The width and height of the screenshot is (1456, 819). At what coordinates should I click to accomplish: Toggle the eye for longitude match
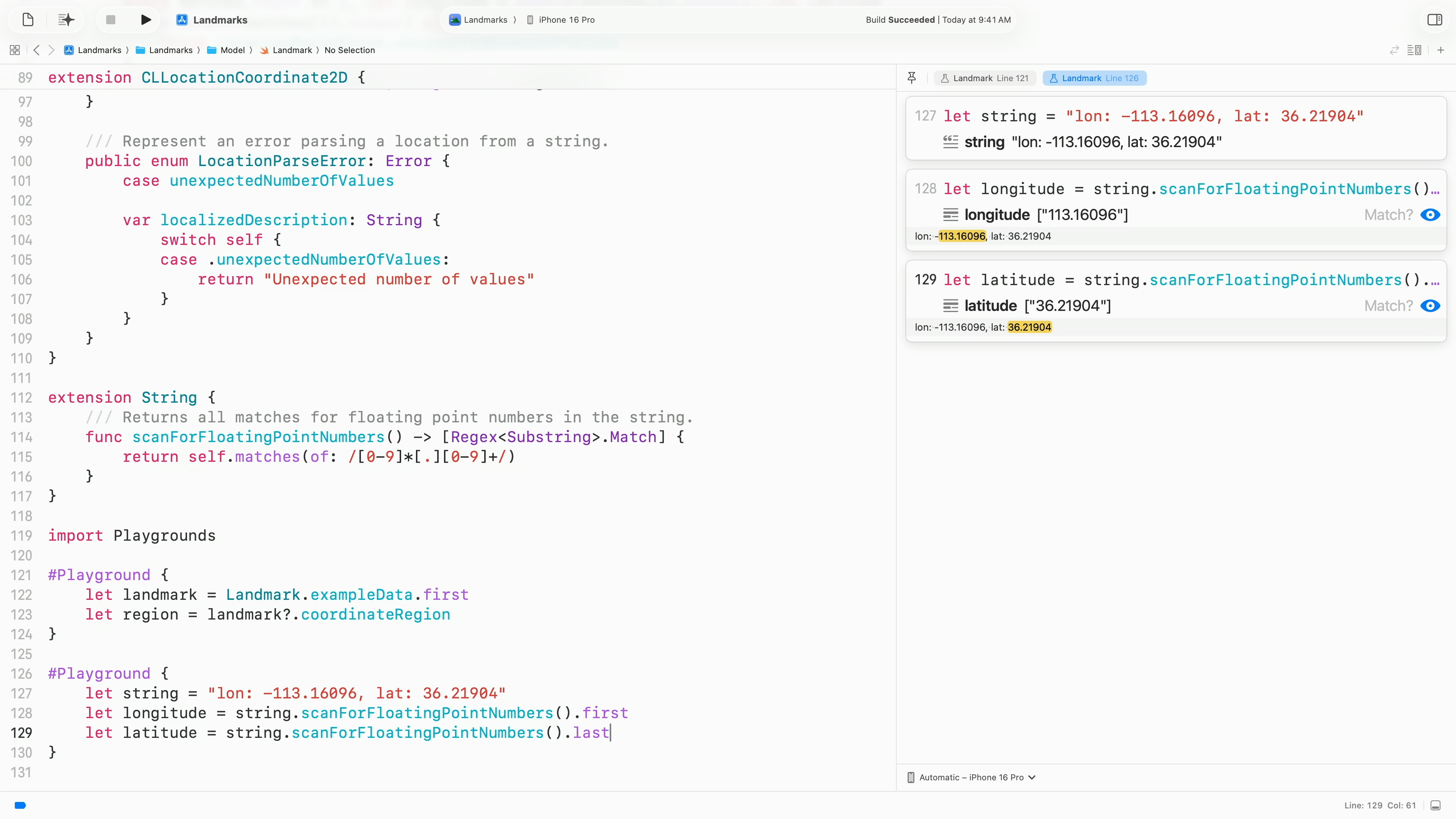point(1430,215)
